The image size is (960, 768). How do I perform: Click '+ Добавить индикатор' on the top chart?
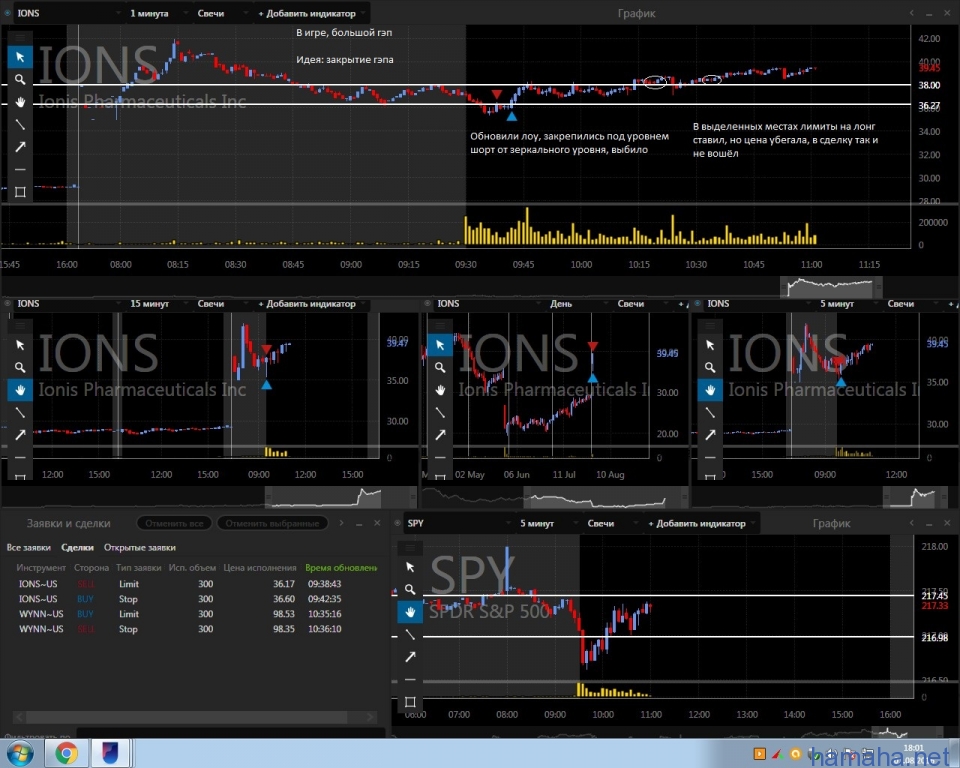pyautogui.click(x=309, y=14)
